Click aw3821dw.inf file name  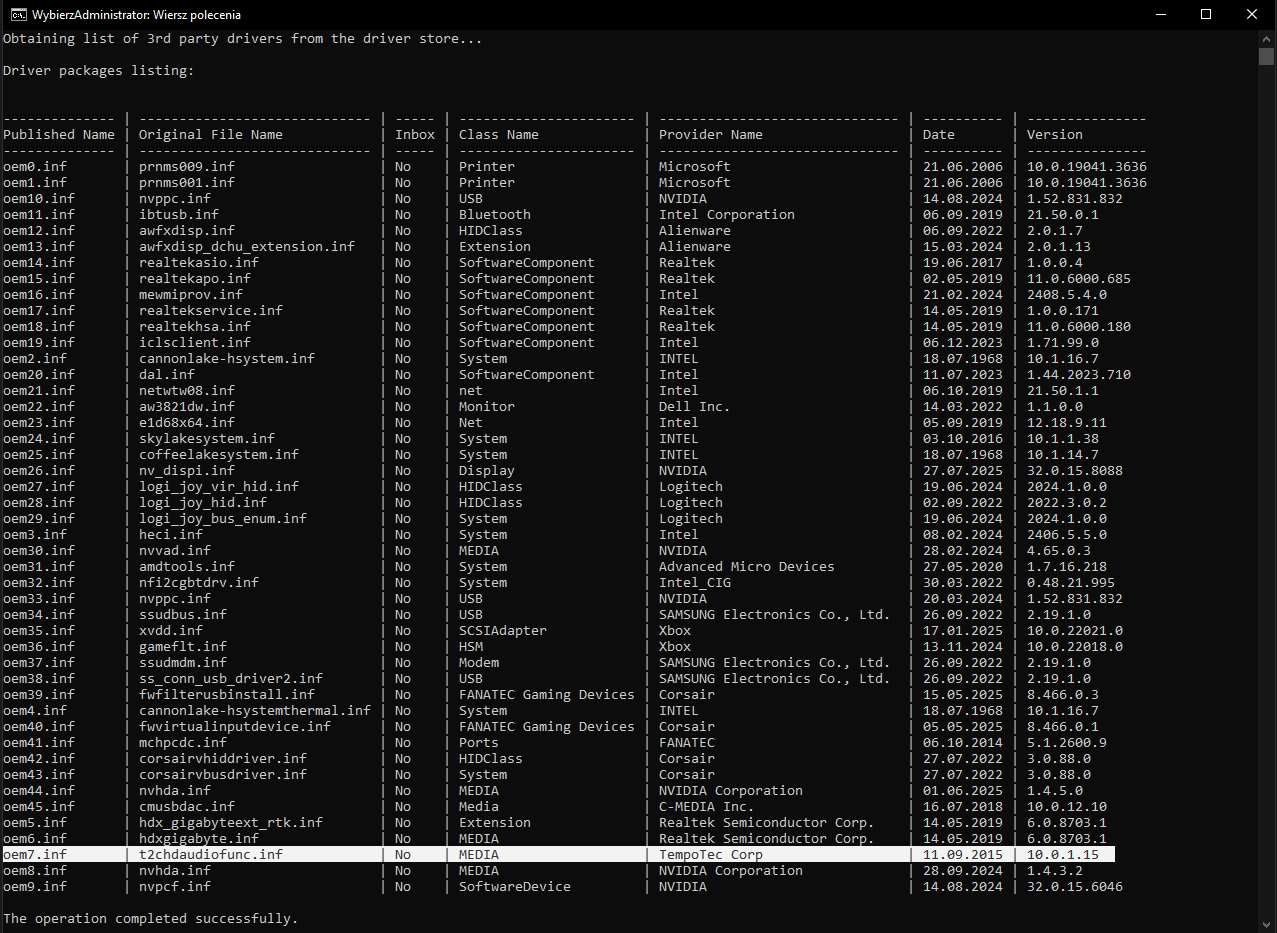[187, 407]
